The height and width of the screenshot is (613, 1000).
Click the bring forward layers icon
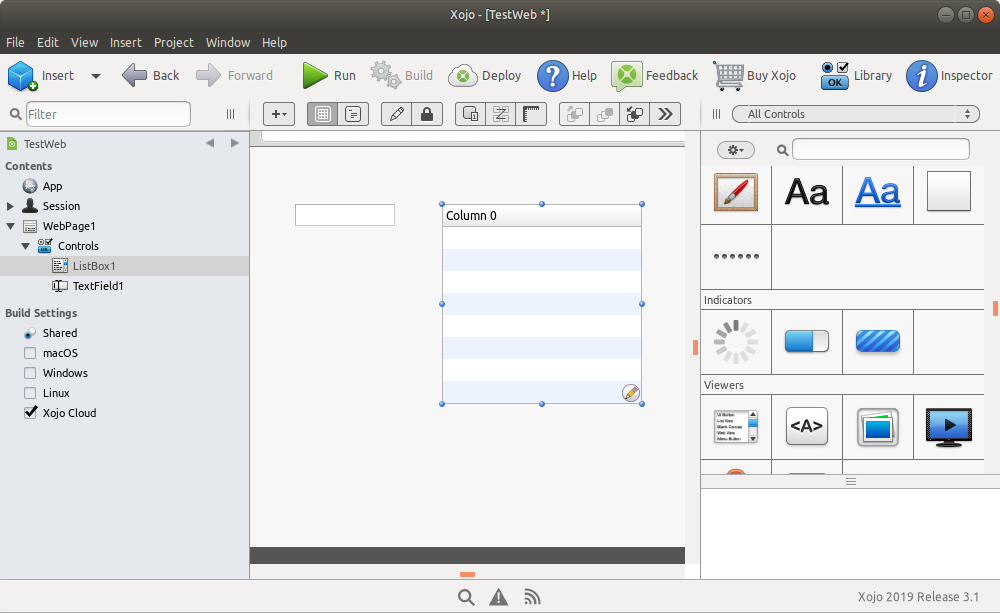pyautogui.click(x=575, y=114)
